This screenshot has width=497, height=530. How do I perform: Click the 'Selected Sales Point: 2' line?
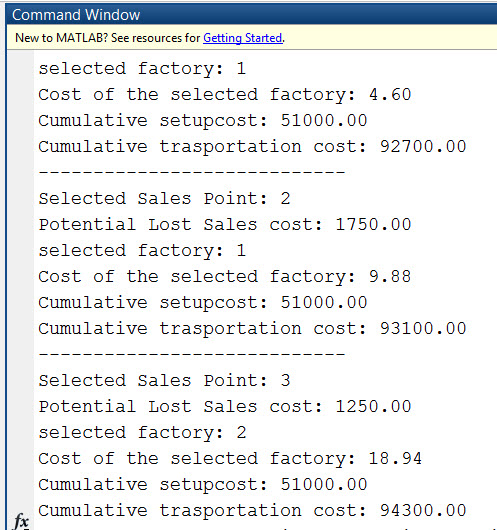[164, 199]
